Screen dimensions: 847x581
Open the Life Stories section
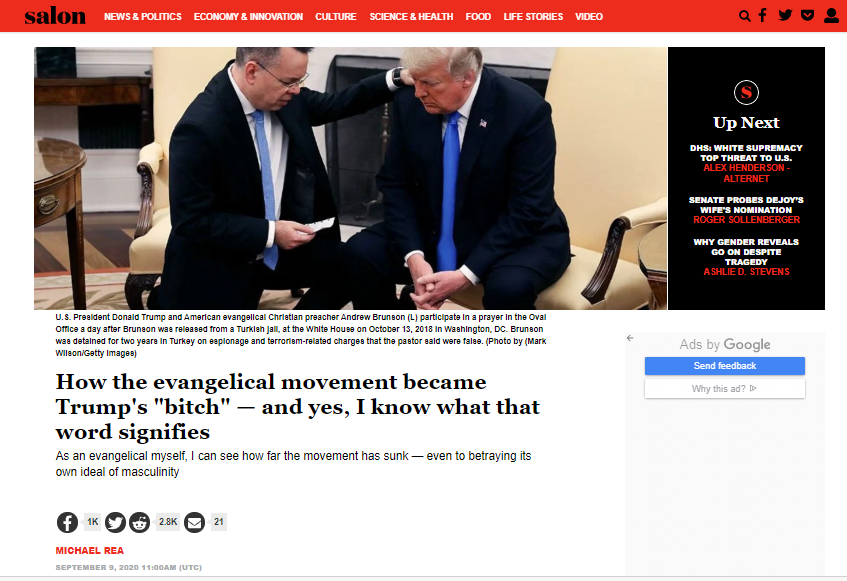533,17
